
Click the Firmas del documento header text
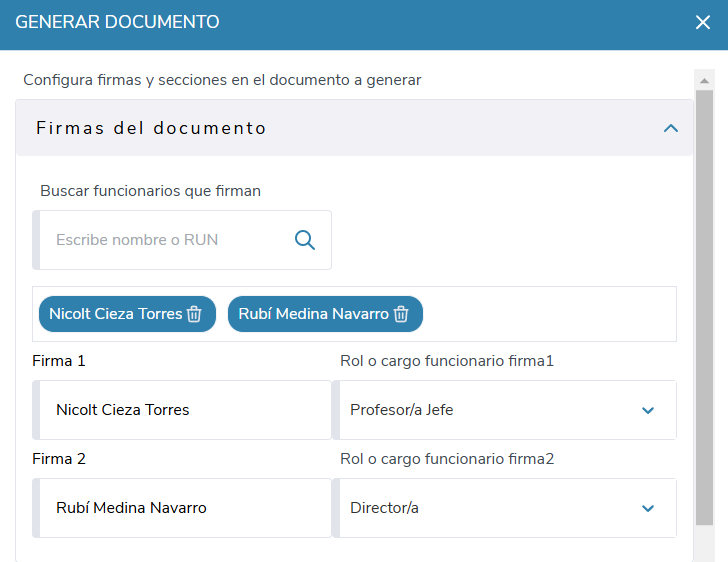151,128
